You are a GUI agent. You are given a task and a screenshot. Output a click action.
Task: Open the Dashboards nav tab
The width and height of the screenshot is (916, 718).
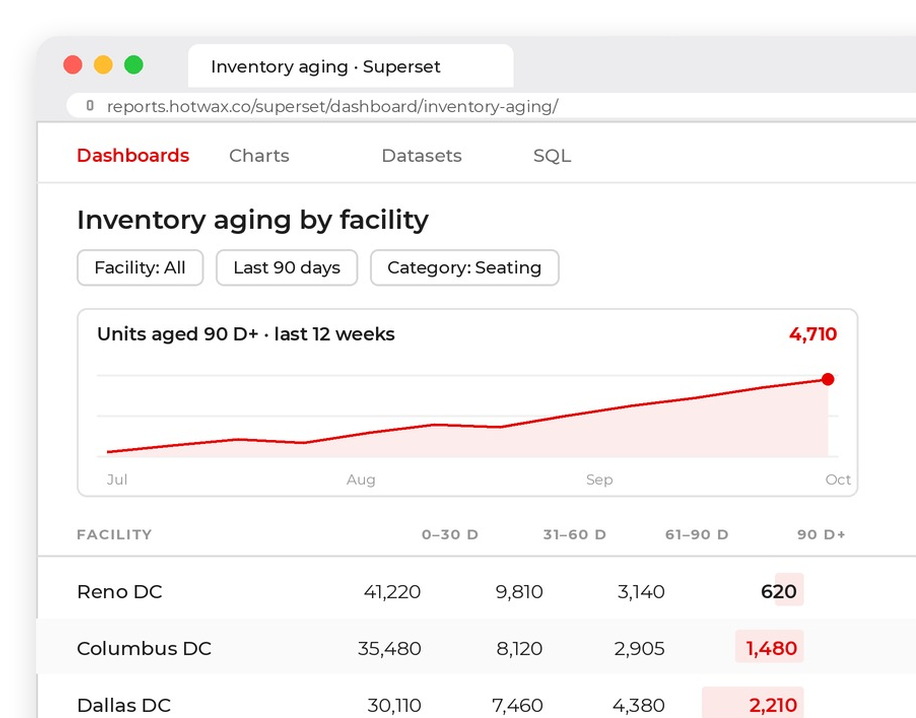tap(133, 155)
